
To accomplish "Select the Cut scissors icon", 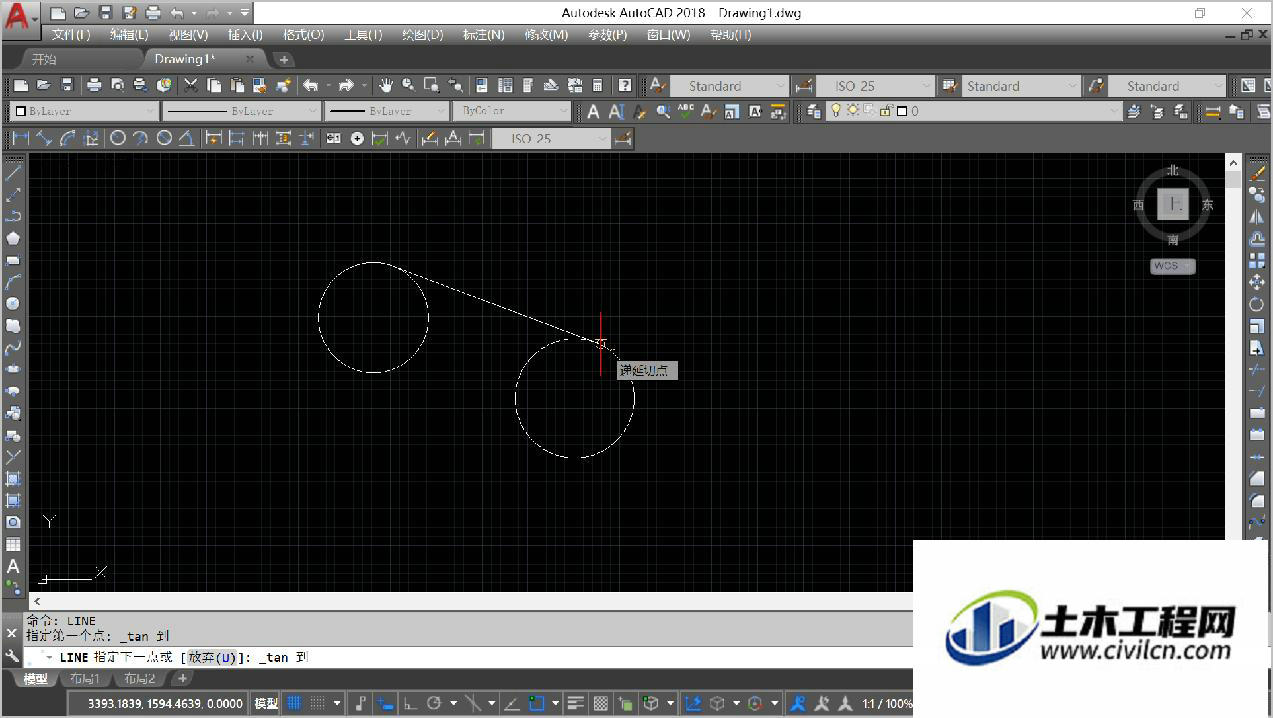I will [191, 86].
